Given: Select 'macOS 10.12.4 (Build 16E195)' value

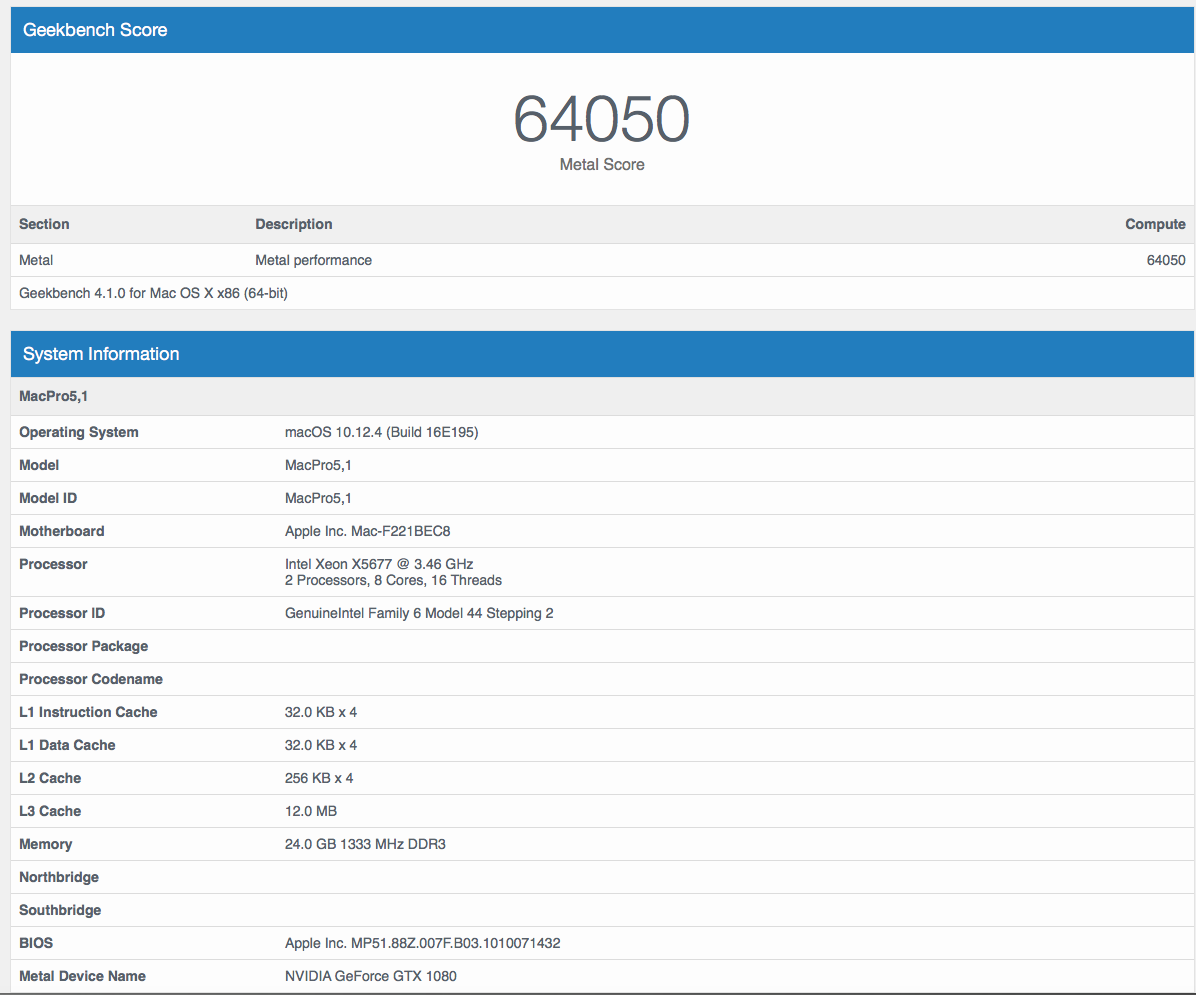Looking at the screenshot, I should [x=381, y=432].
